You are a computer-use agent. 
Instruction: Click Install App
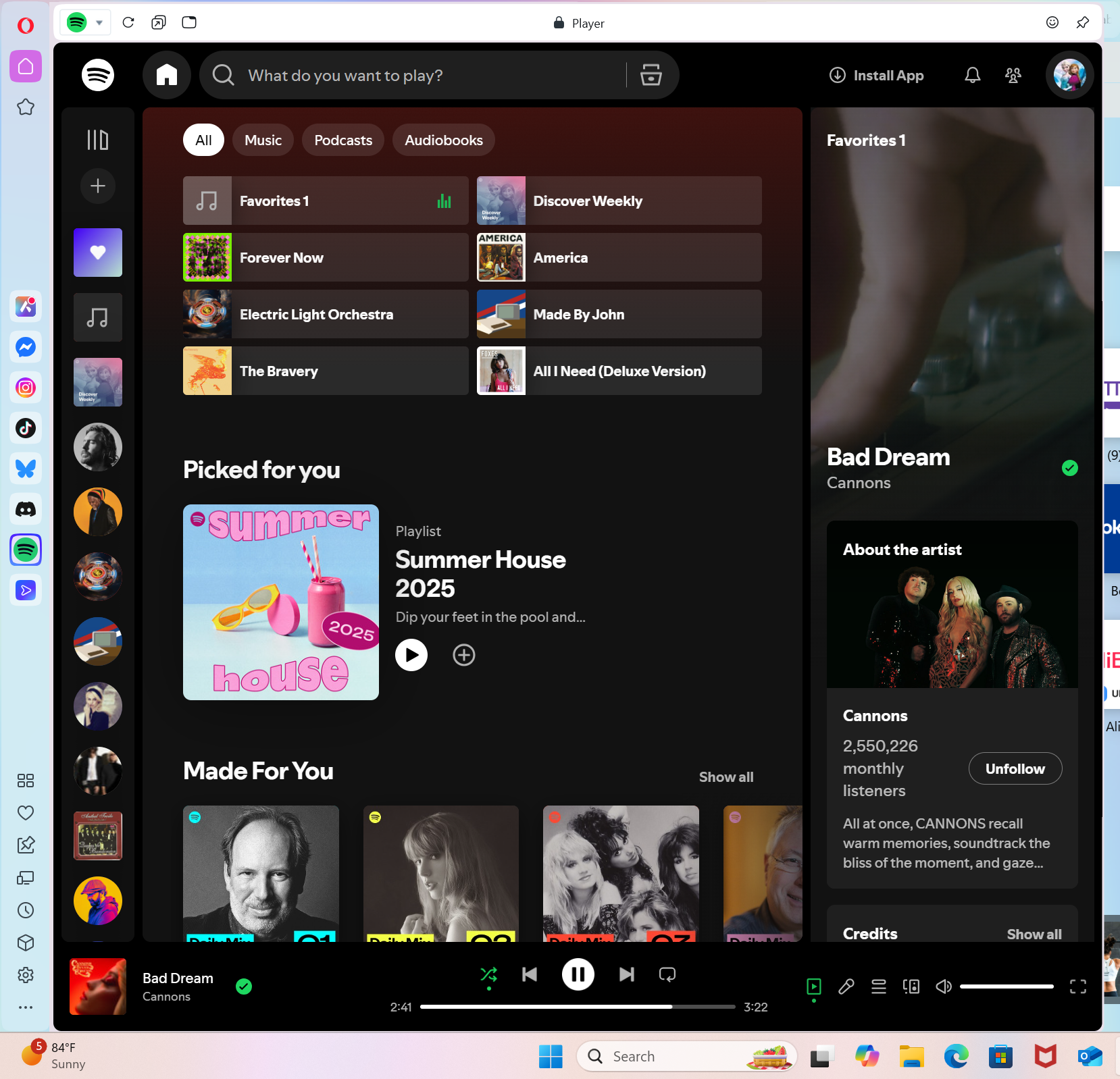[877, 75]
